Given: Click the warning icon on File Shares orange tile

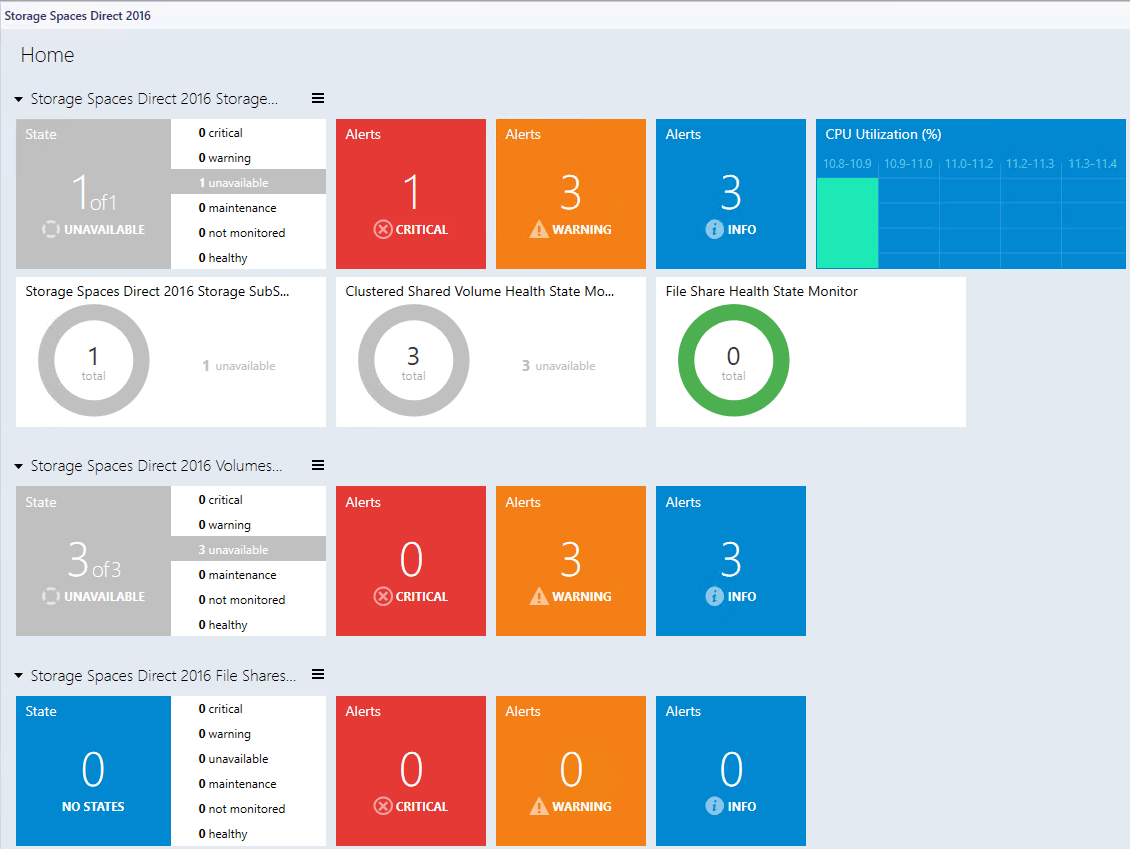Looking at the screenshot, I should click(x=538, y=806).
